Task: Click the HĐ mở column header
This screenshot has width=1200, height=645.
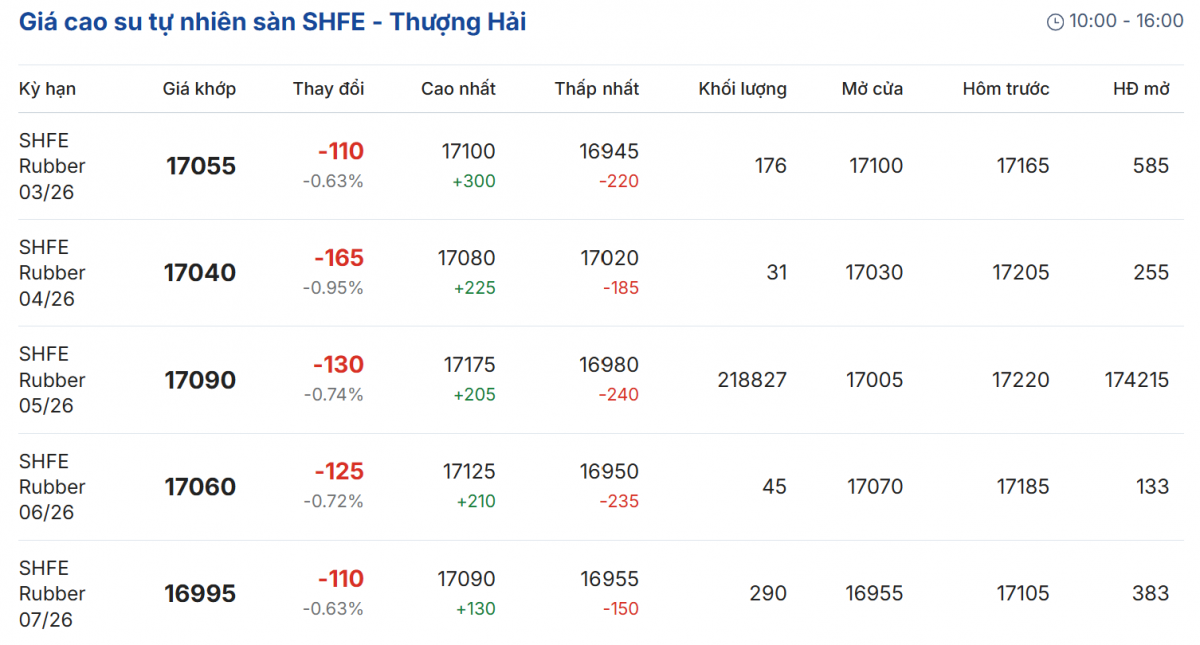Action: [x=1141, y=89]
